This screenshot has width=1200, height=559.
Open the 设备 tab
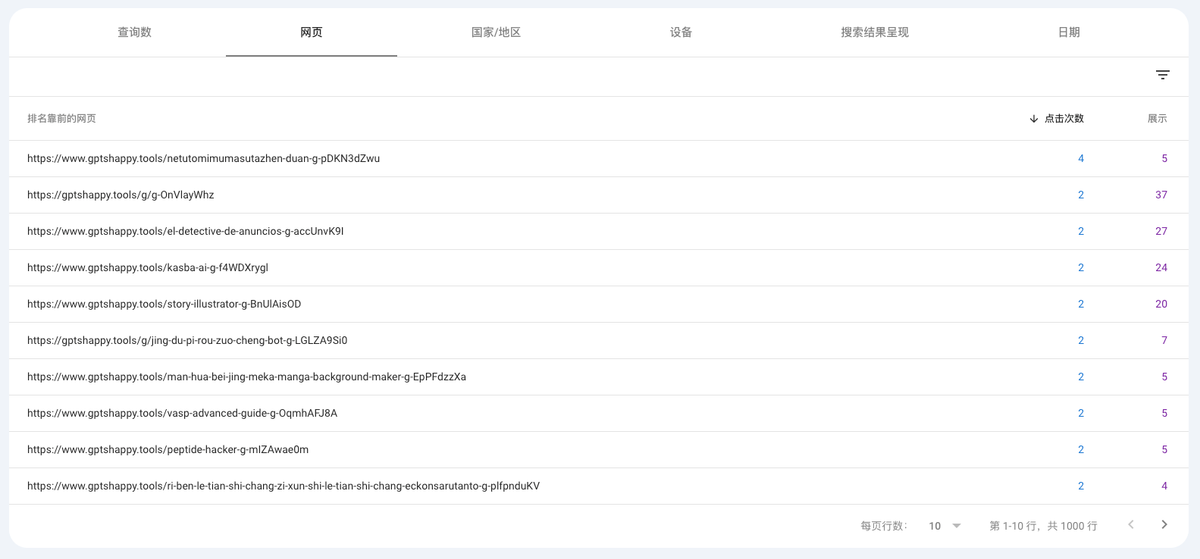point(681,32)
